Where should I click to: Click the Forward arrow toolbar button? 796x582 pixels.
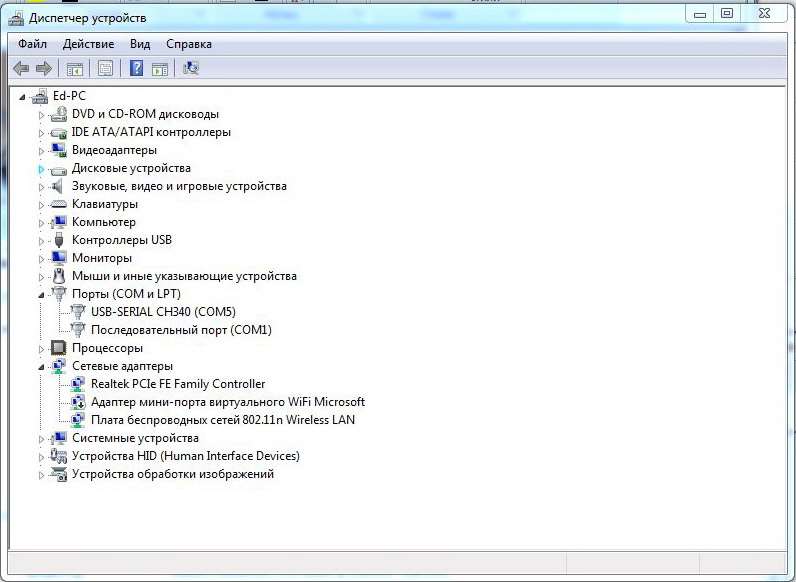coord(43,68)
